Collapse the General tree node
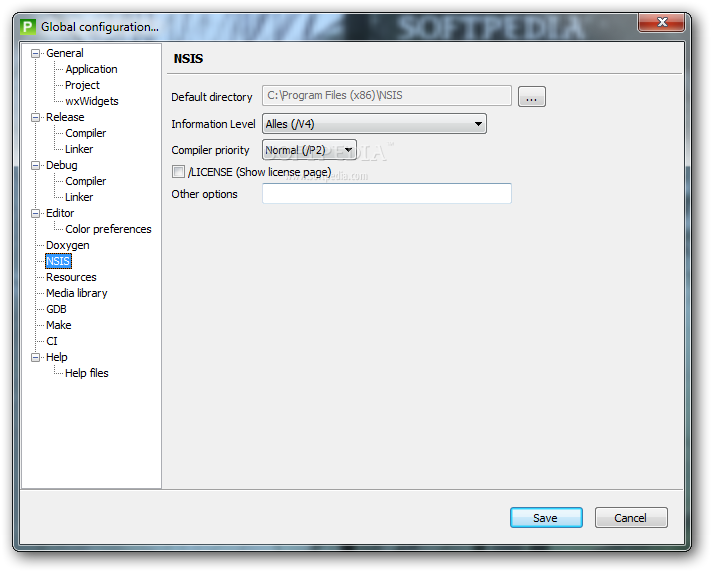Viewport: 712px width, 572px height. [x=35, y=54]
